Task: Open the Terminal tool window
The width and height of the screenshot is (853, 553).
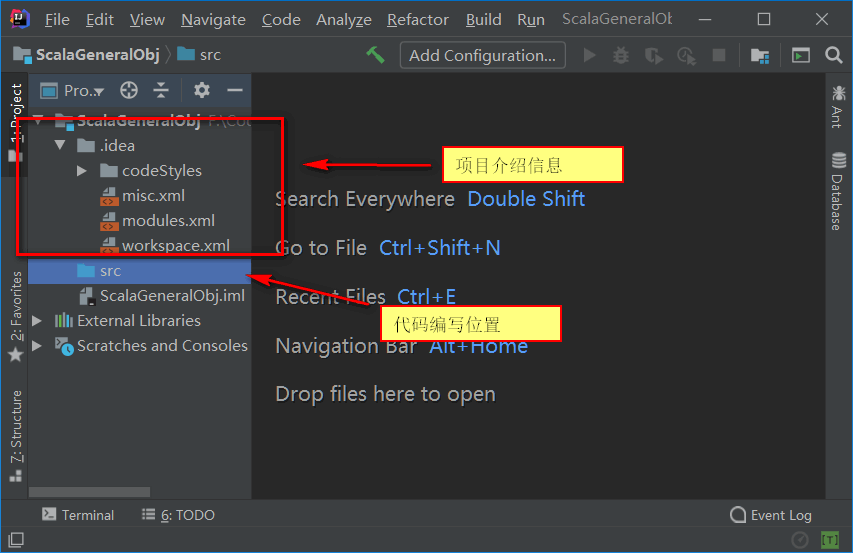Action: pyautogui.click(x=78, y=515)
